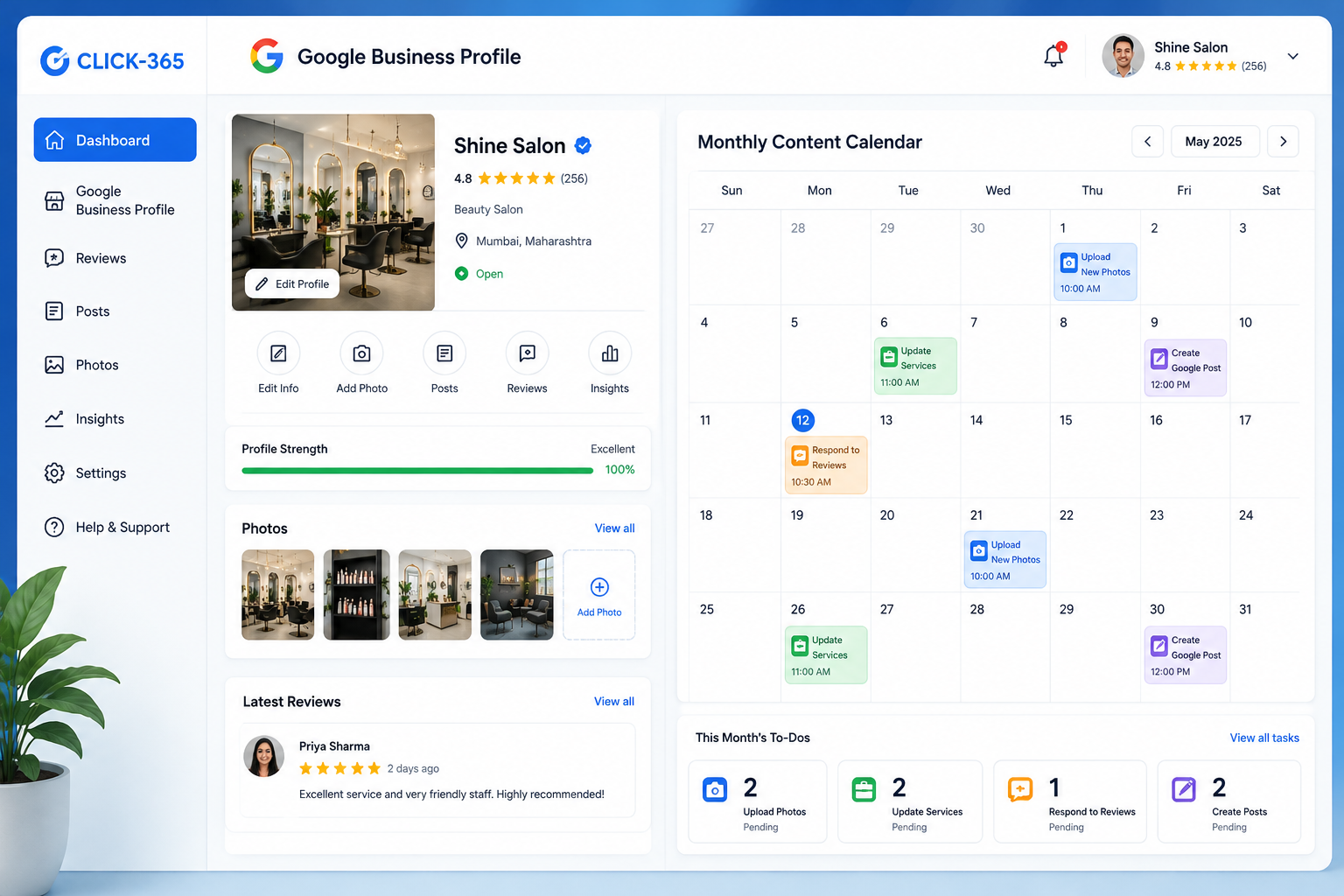1344x896 pixels.
Task: Select today's date 12 in calendar
Action: click(802, 420)
